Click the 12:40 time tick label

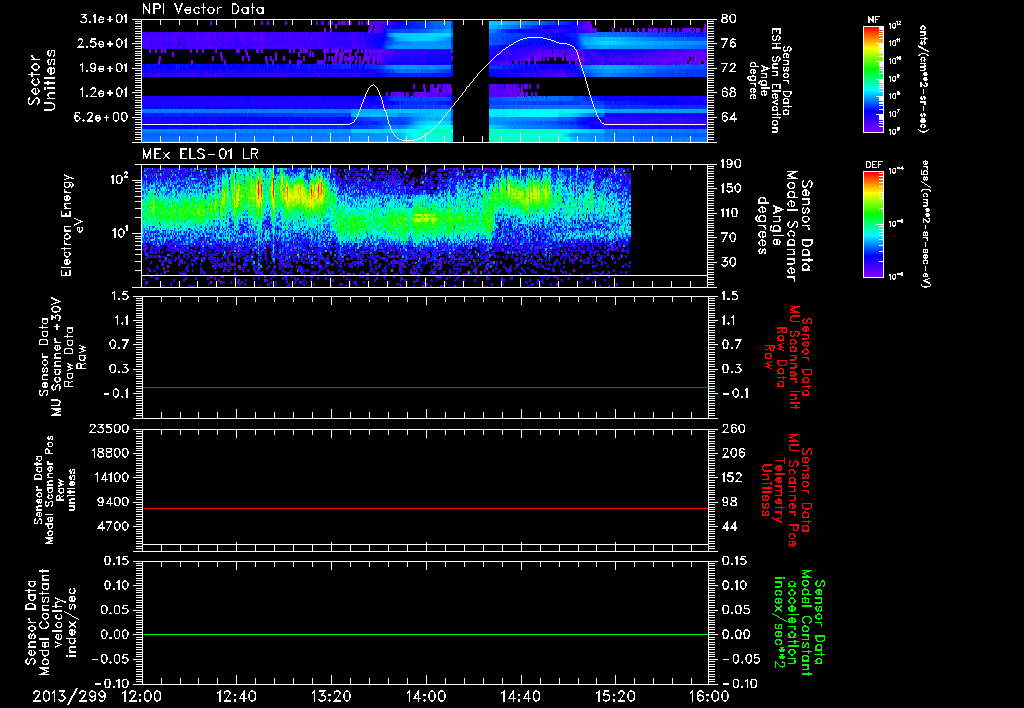coord(236,696)
